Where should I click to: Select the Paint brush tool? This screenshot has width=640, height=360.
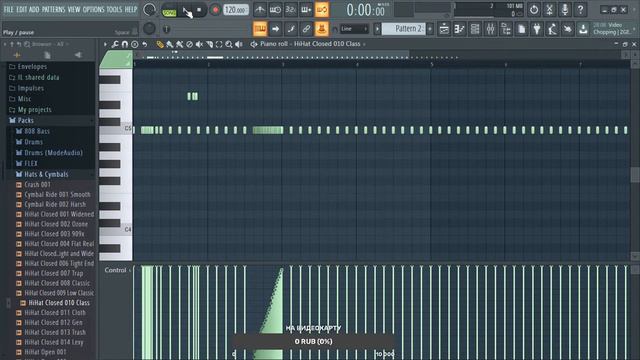pyautogui.click(x=169, y=44)
